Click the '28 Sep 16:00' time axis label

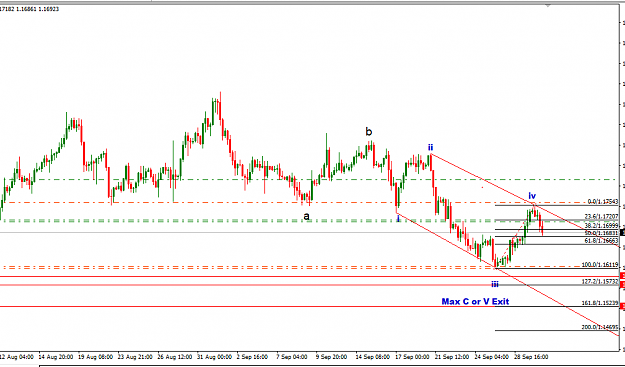pyautogui.click(x=532, y=357)
